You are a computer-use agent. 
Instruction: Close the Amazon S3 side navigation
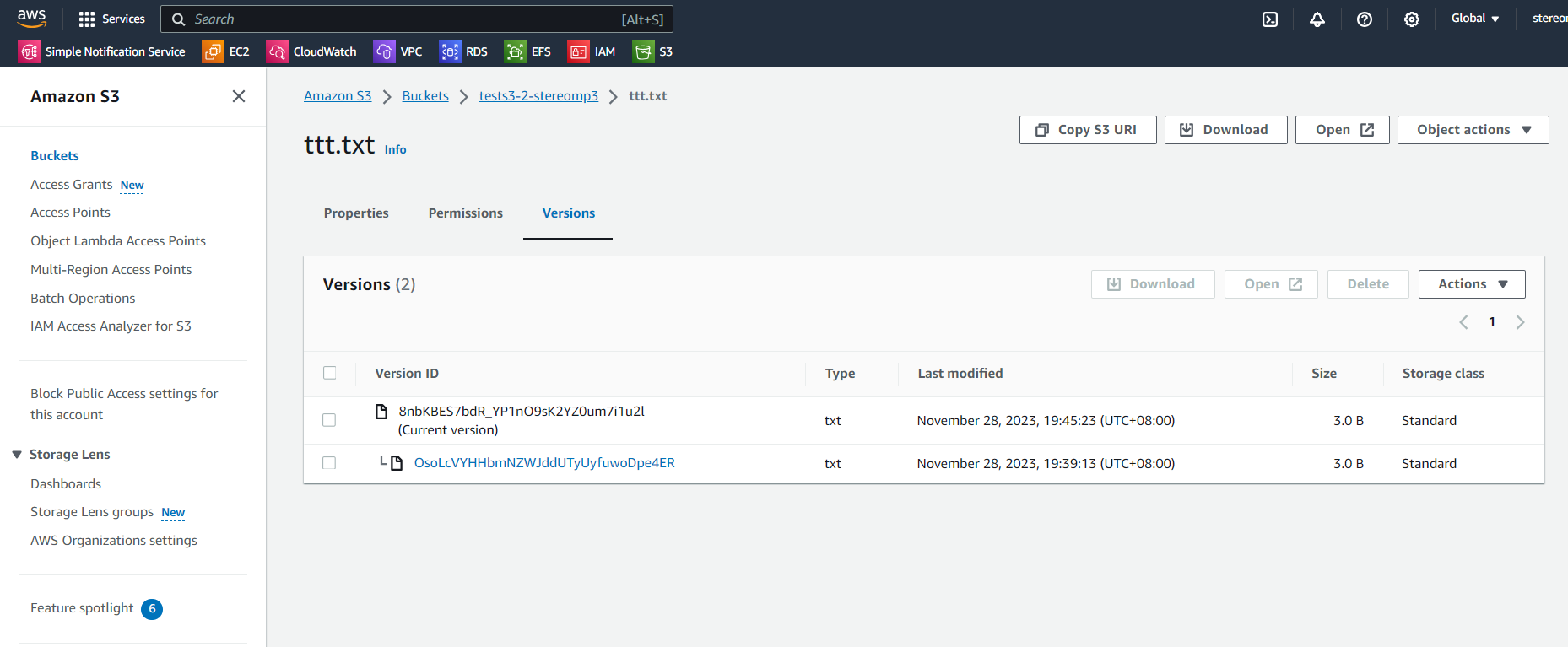(x=239, y=96)
